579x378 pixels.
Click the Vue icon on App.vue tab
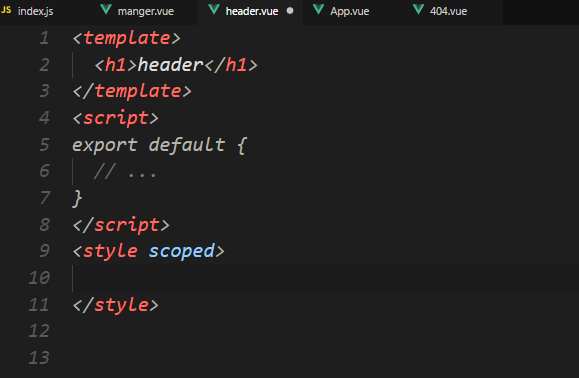pos(318,10)
